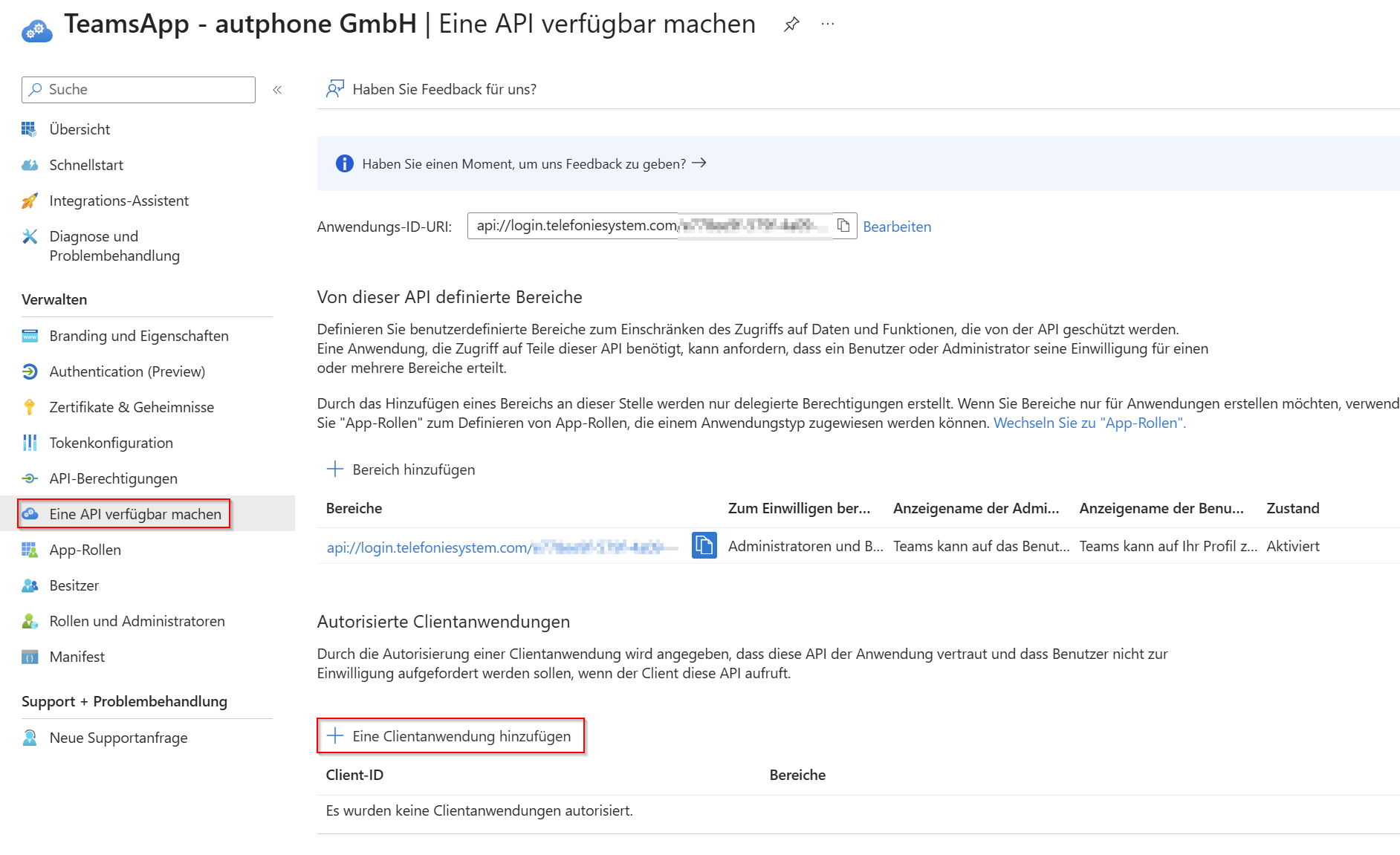Click the feedback person icon
The width and height of the screenshot is (1400, 855).
click(335, 88)
